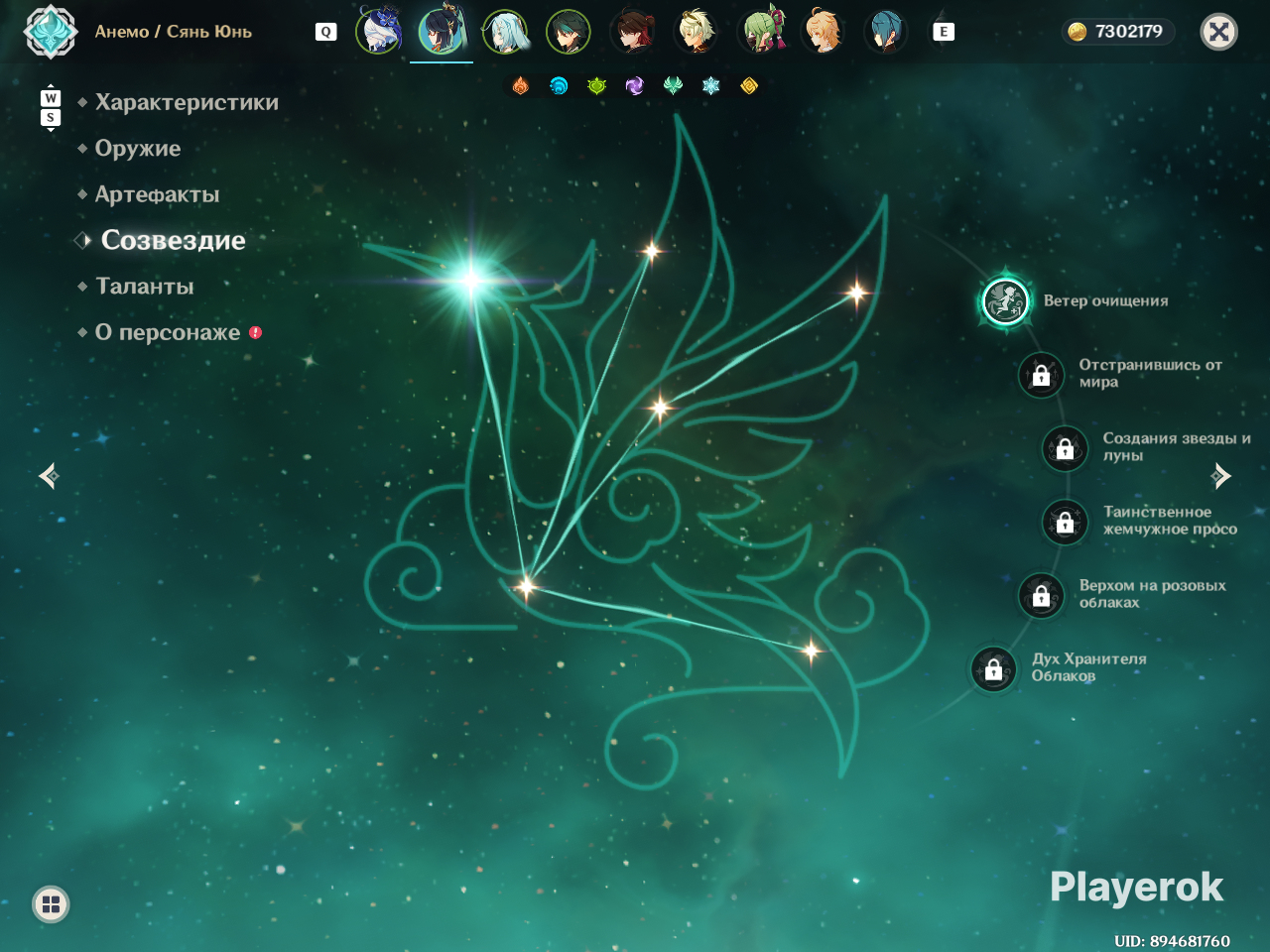Close the character screen
This screenshot has height=952, width=1270.
tap(1219, 32)
